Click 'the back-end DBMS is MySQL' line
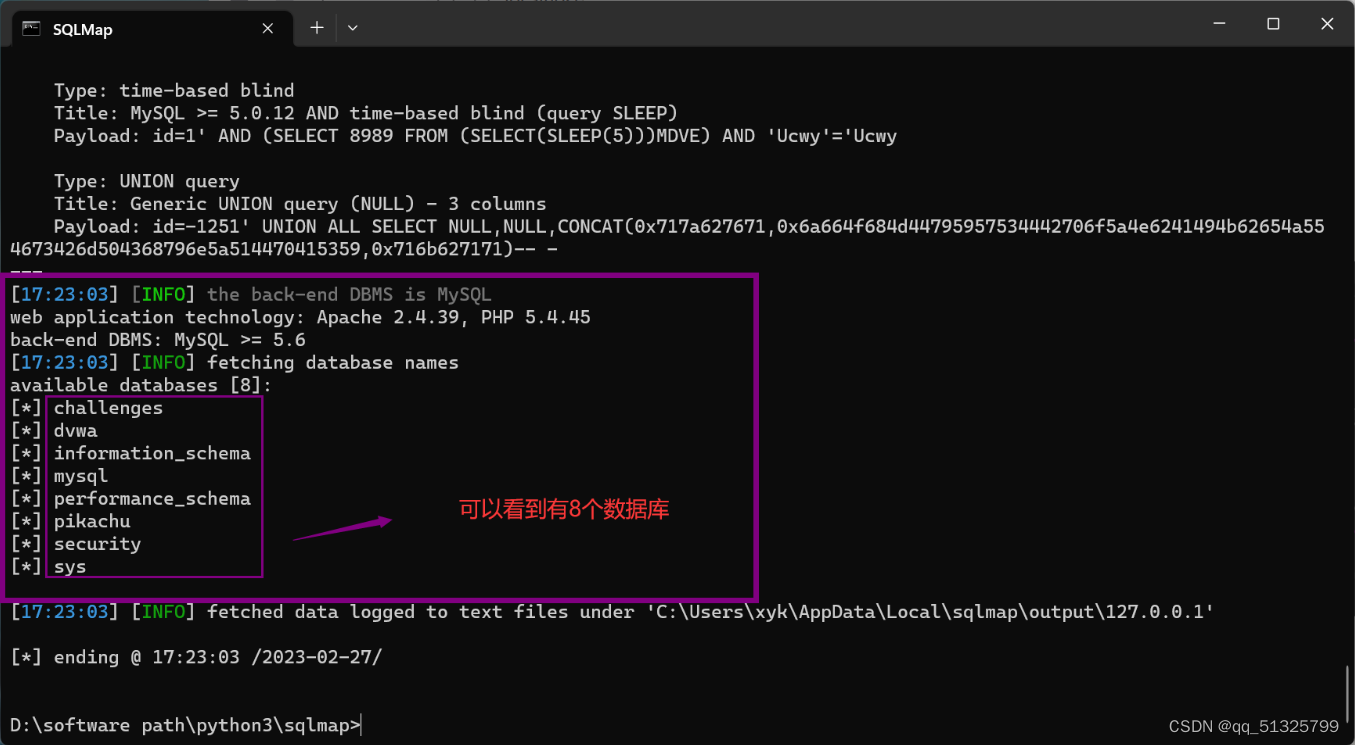 pyautogui.click(x=251, y=294)
